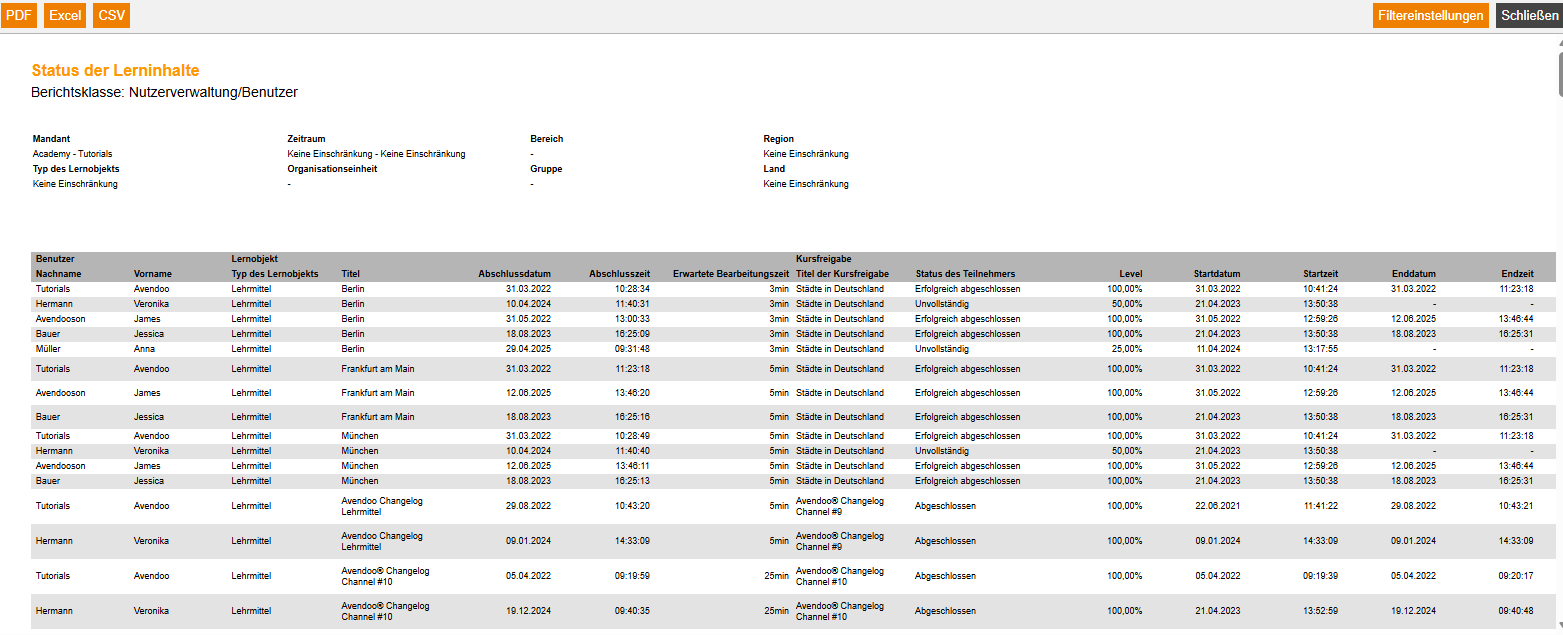Click the Endzeit column header
Viewport: 1563px width, 635px height.
(x=1517, y=274)
